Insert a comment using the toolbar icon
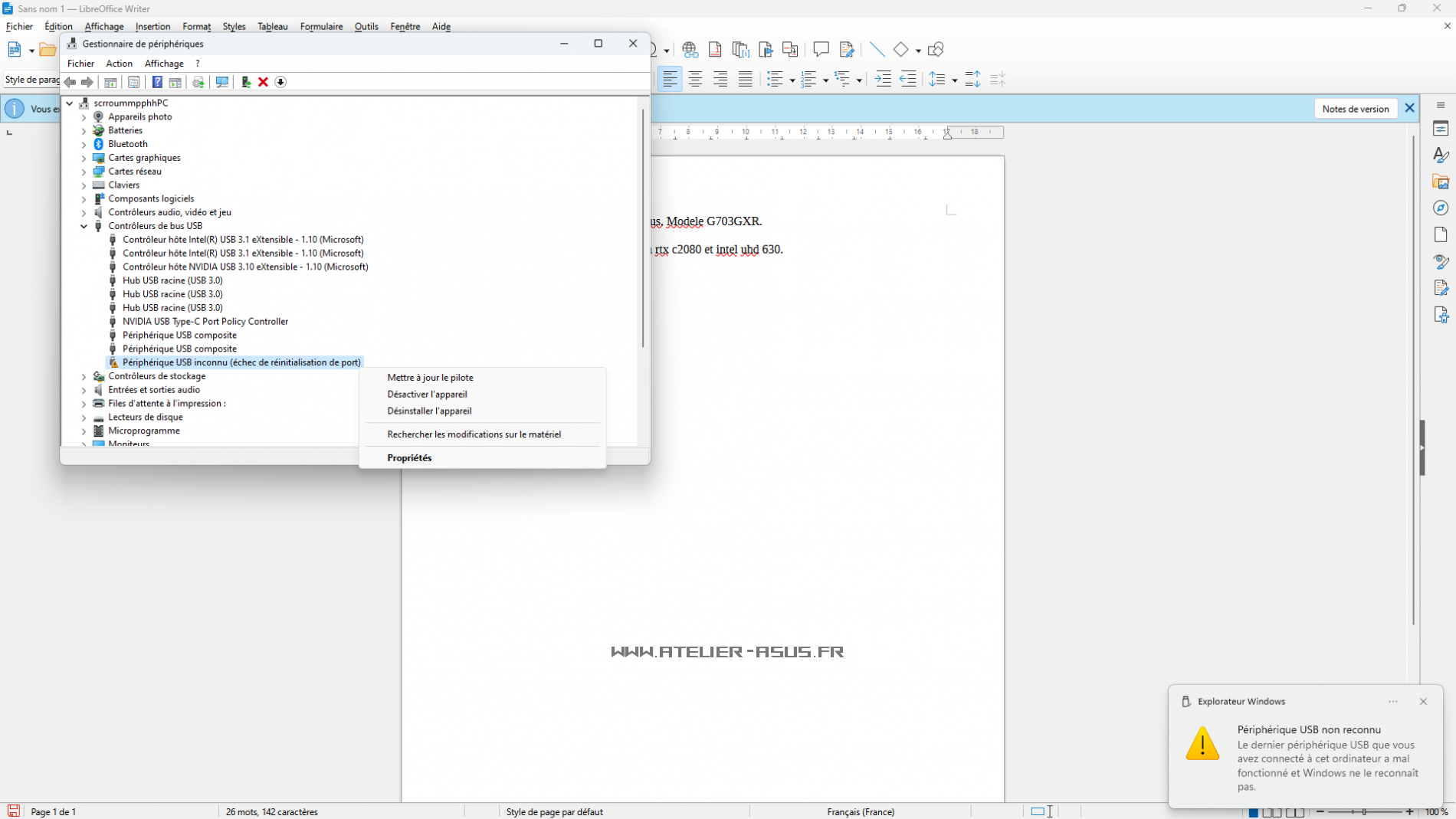1456x819 pixels. [821, 49]
